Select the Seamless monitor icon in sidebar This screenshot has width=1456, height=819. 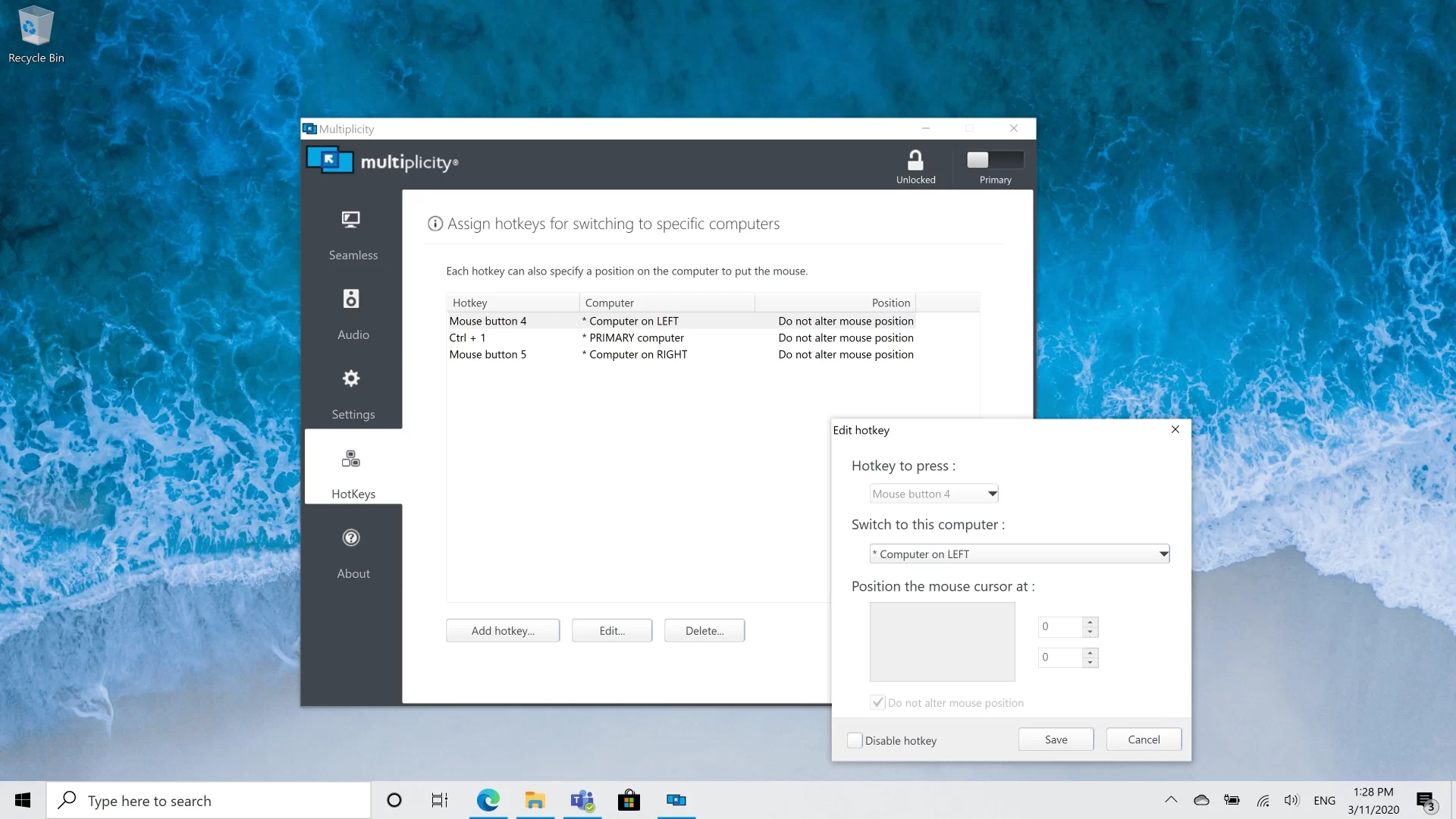click(x=351, y=219)
